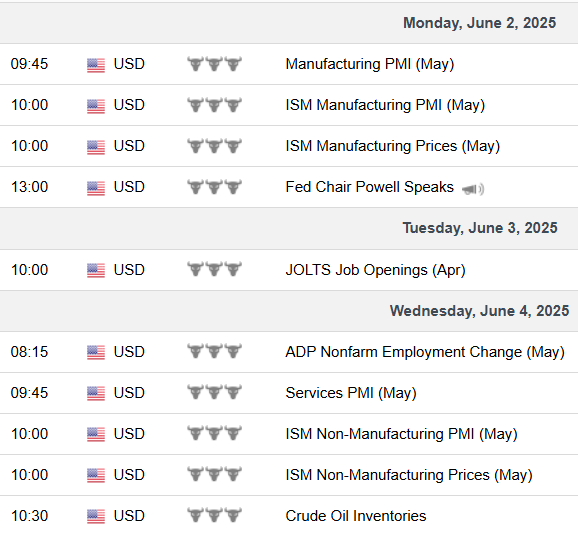Open JOLTS Job Openings (Apr) details

click(x=375, y=270)
